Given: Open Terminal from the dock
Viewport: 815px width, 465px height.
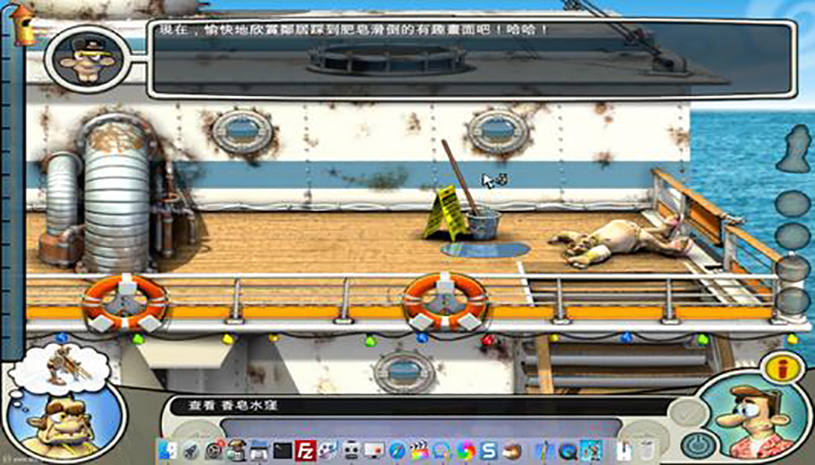Looking at the screenshot, I should tap(283, 450).
